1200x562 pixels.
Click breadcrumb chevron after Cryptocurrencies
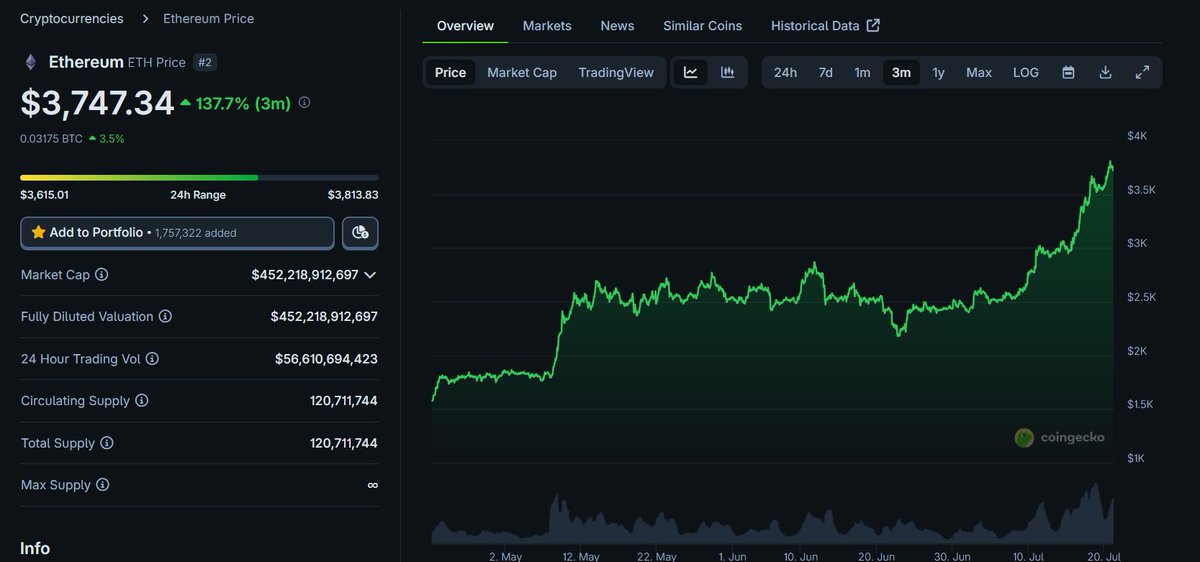pyautogui.click(x=144, y=18)
